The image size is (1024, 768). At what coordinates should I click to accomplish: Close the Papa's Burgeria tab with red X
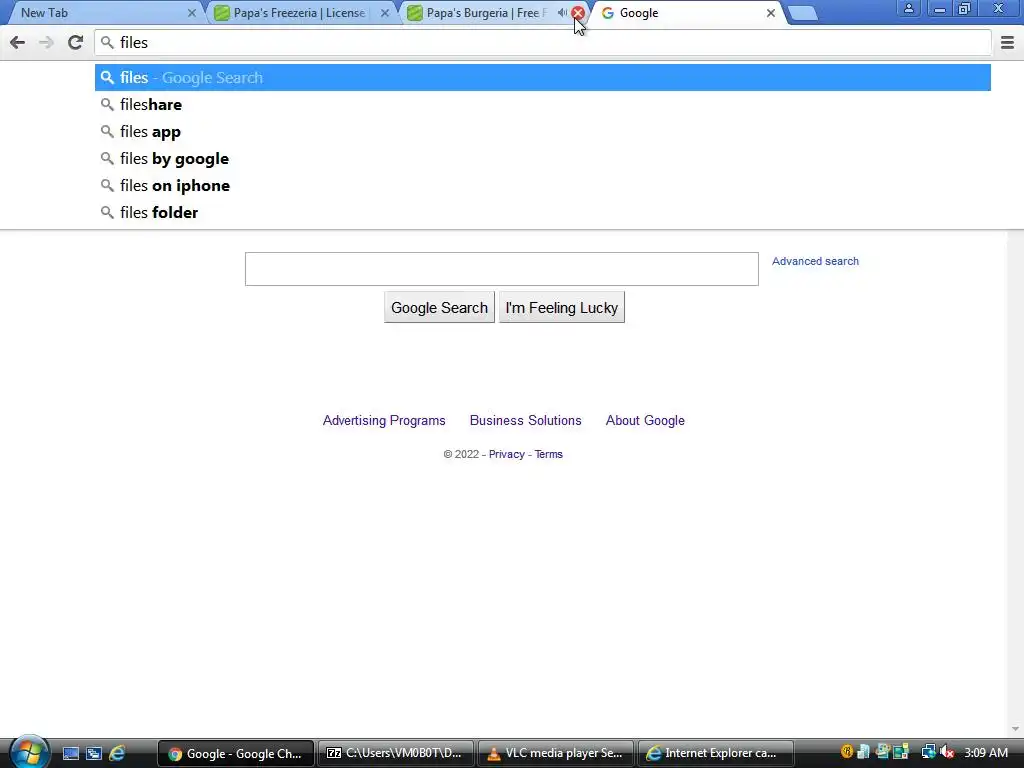[x=578, y=13]
